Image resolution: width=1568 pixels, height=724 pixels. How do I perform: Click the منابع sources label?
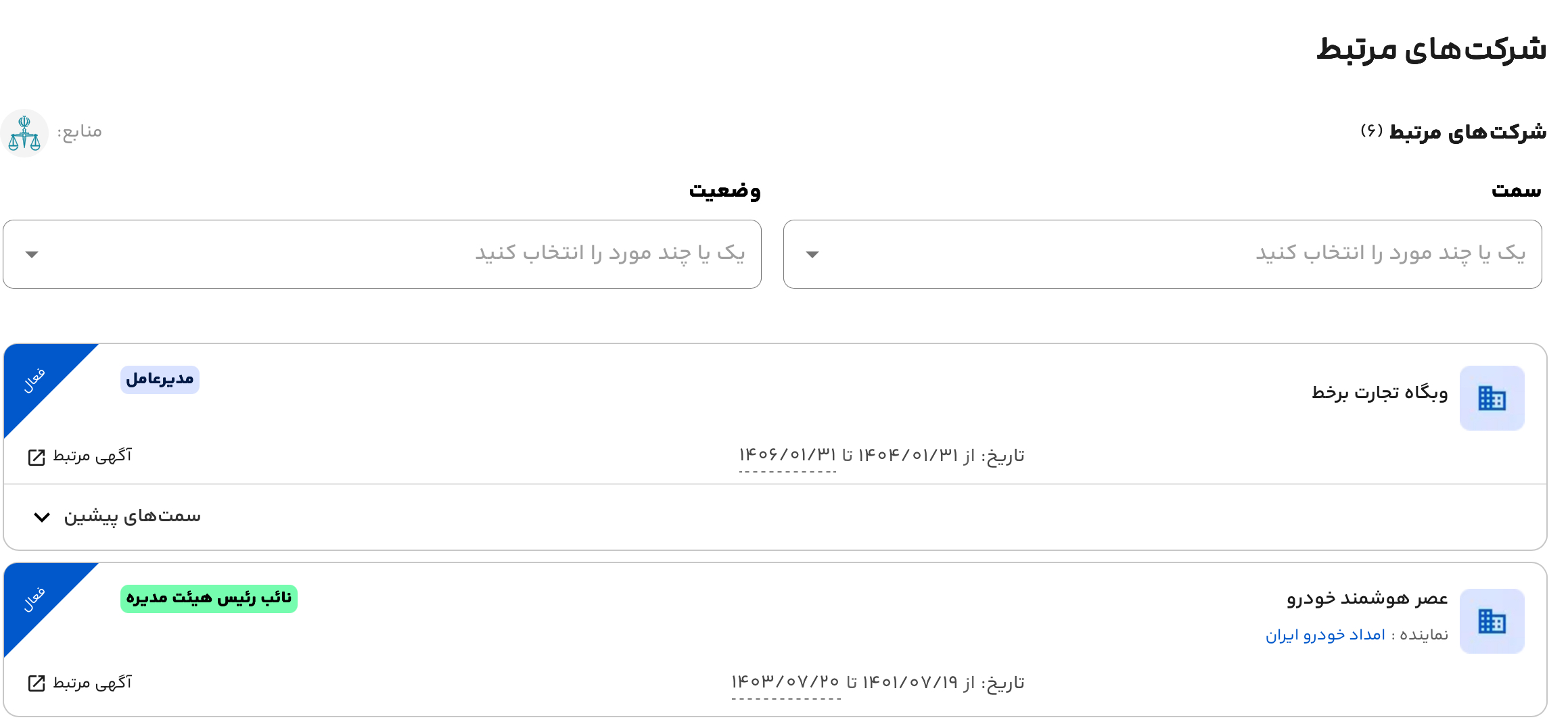[x=79, y=131]
